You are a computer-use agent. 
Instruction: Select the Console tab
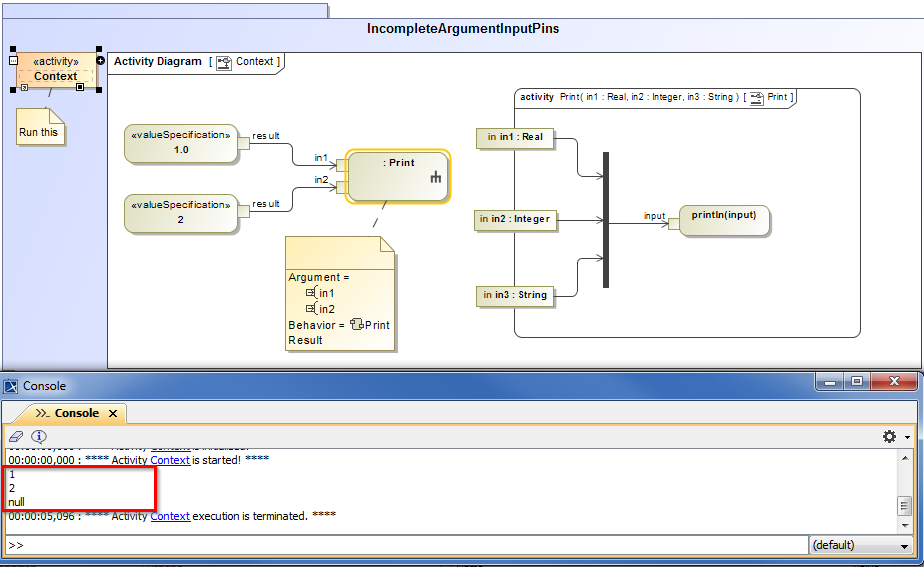pos(76,413)
